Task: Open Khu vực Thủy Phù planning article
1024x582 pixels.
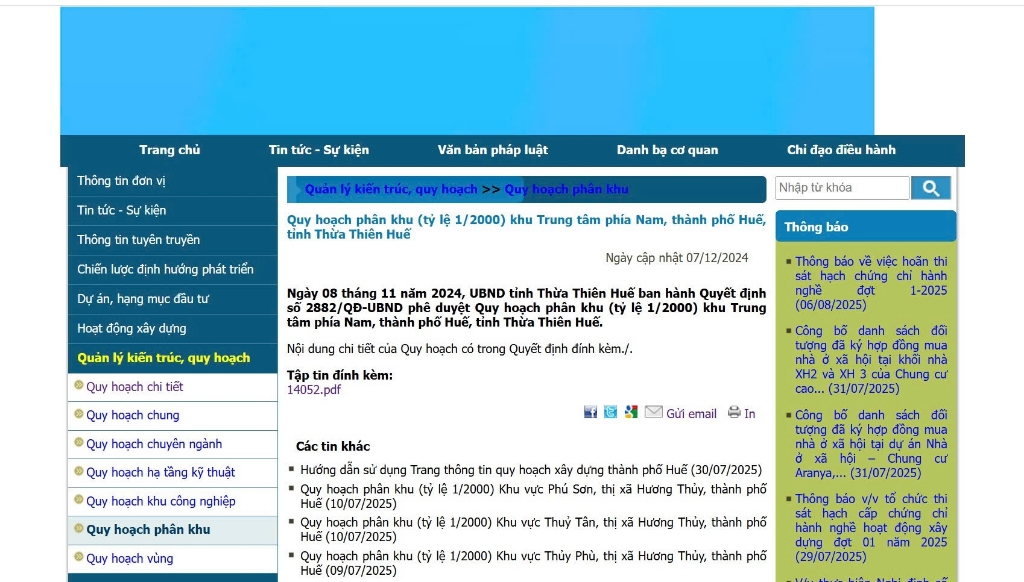Action: tap(533, 563)
